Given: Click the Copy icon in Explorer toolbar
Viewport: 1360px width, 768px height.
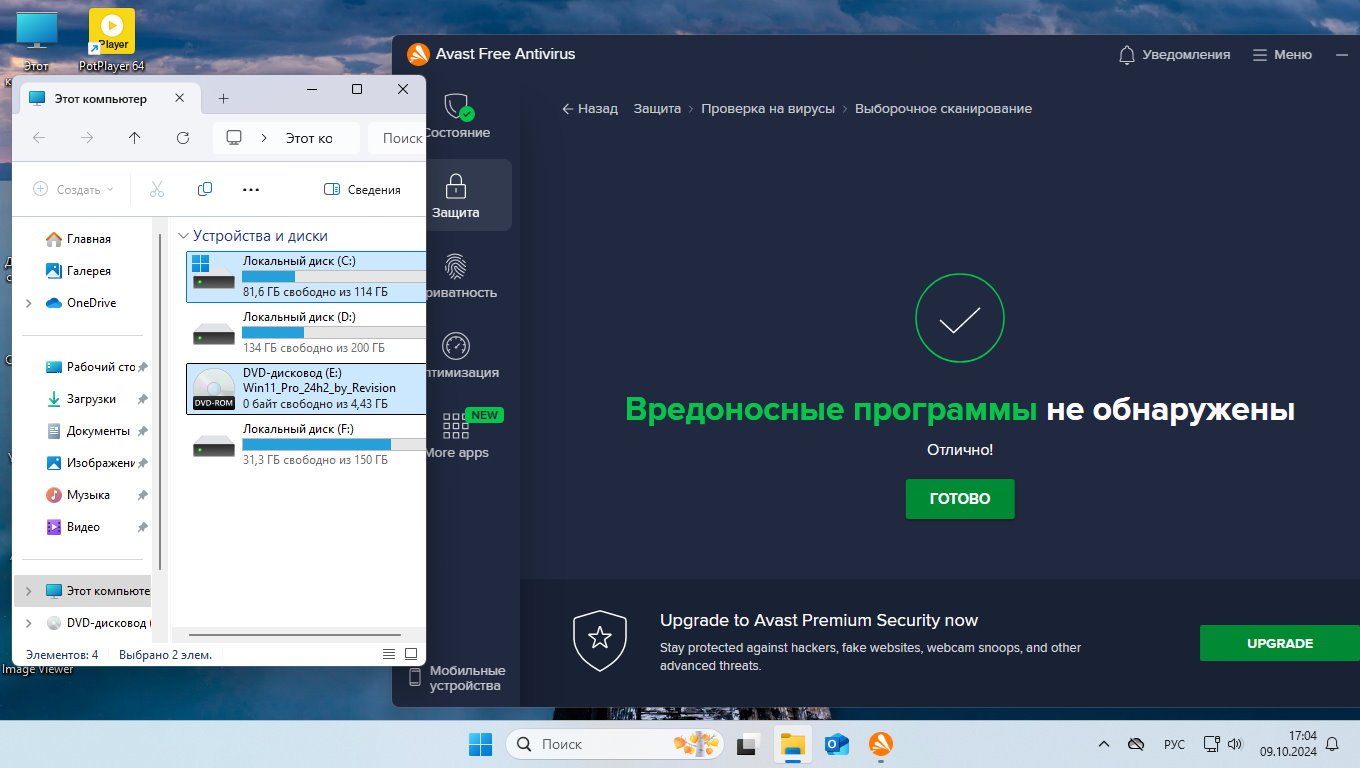Looking at the screenshot, I should 205,189.
